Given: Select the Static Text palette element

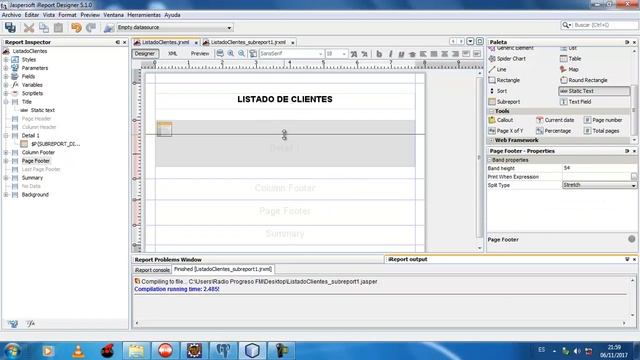Looking at the screenshot, I should point(594,91).
